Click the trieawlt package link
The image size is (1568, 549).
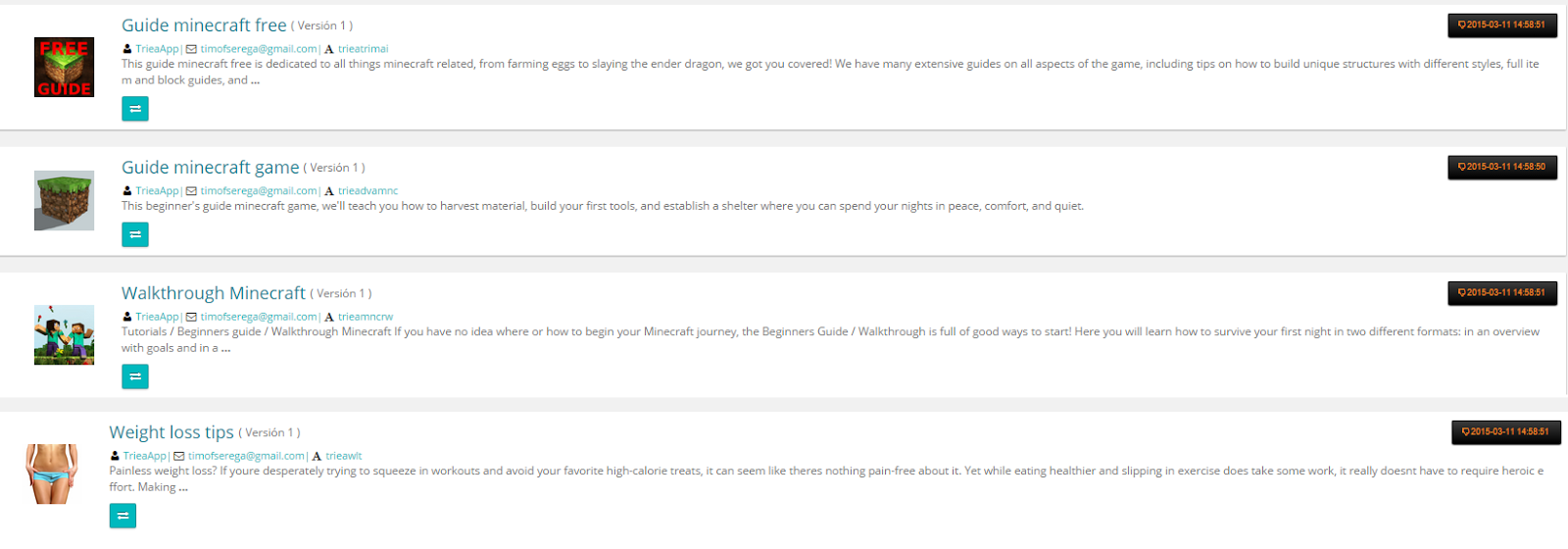click(344, 456)
